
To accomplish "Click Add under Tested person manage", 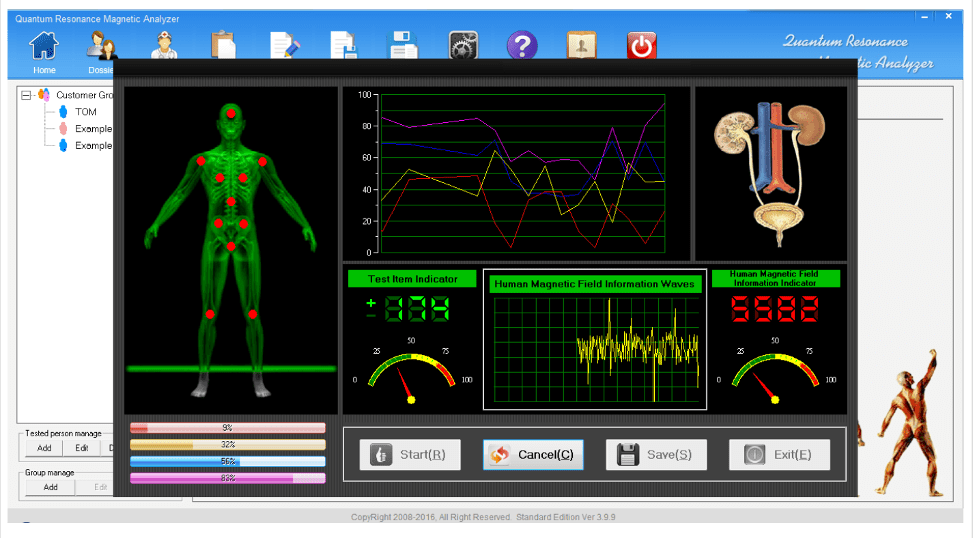I will (44, 448).
